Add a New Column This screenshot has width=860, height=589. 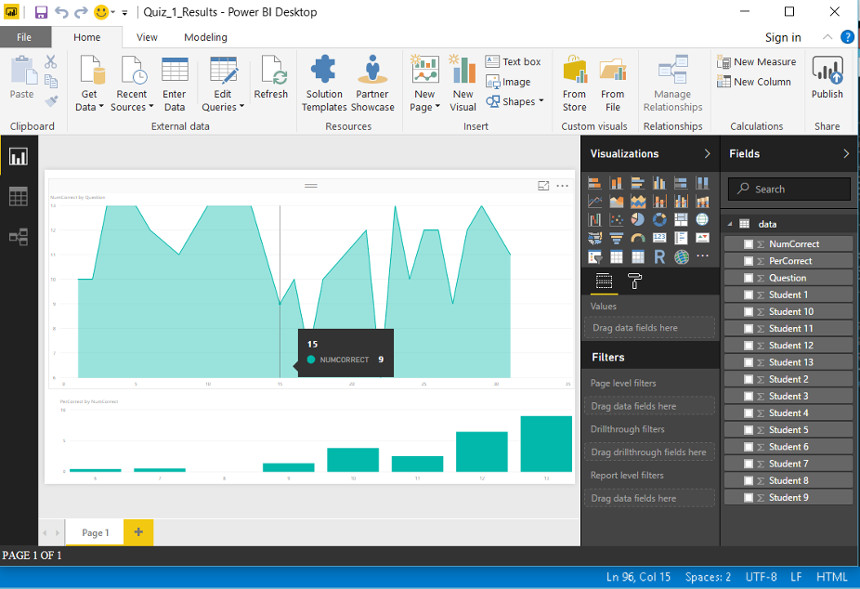coord(754,82)
